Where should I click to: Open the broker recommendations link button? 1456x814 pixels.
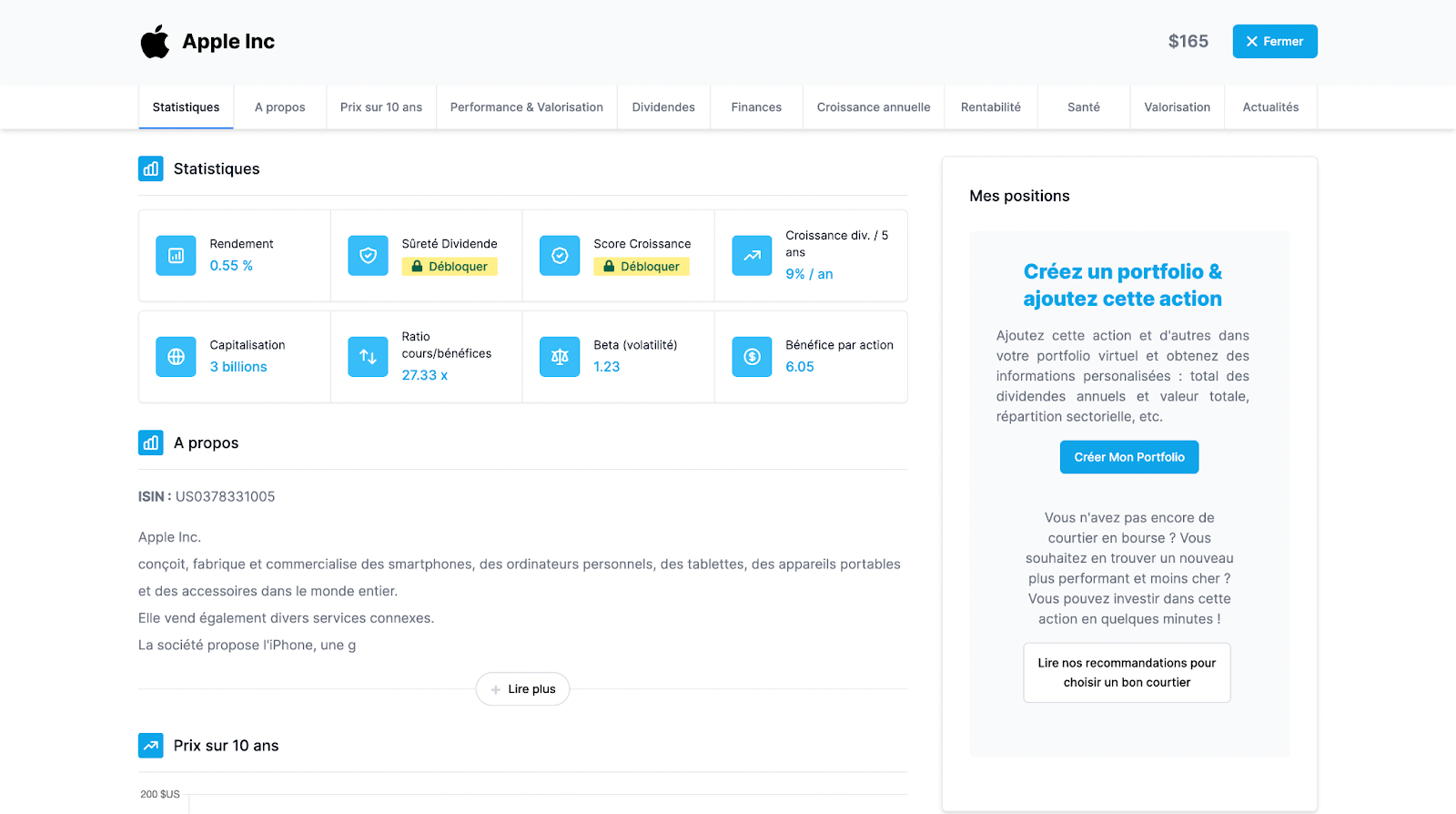tap(1127, 673)
